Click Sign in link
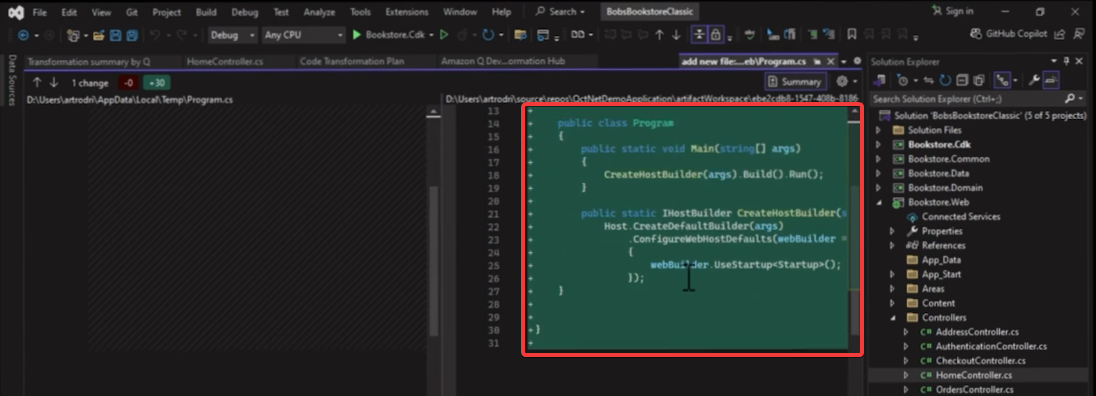The width and height of the screenshot is (1096, 396). (x=952, y=11)
